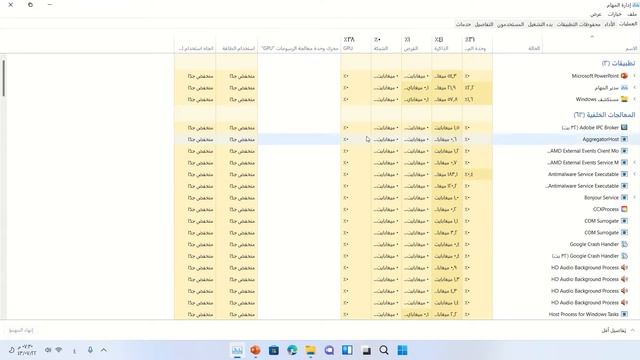
Task: Click the Task Manager taskbar icon
Action: click(237, 350)
